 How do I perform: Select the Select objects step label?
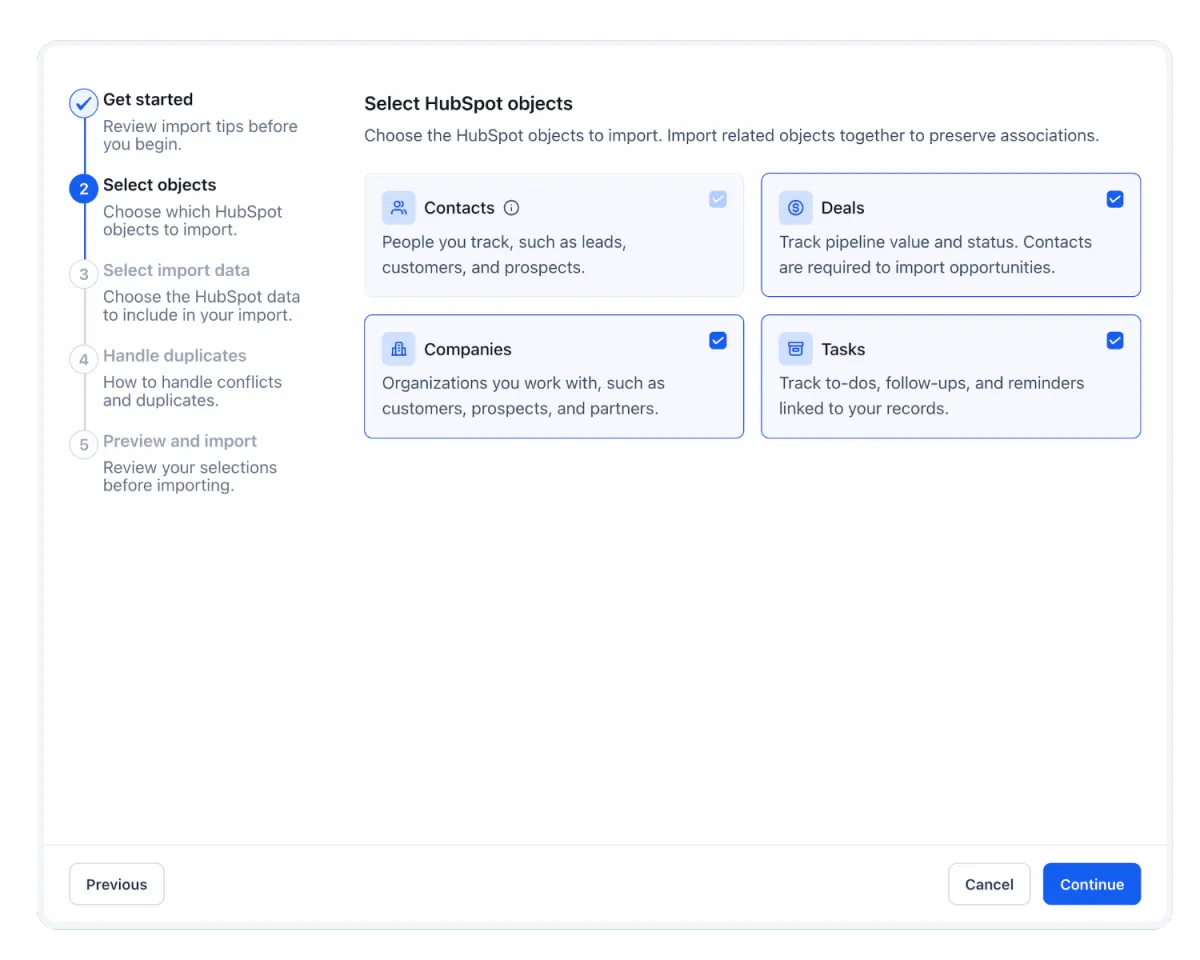tap(160, 185)
